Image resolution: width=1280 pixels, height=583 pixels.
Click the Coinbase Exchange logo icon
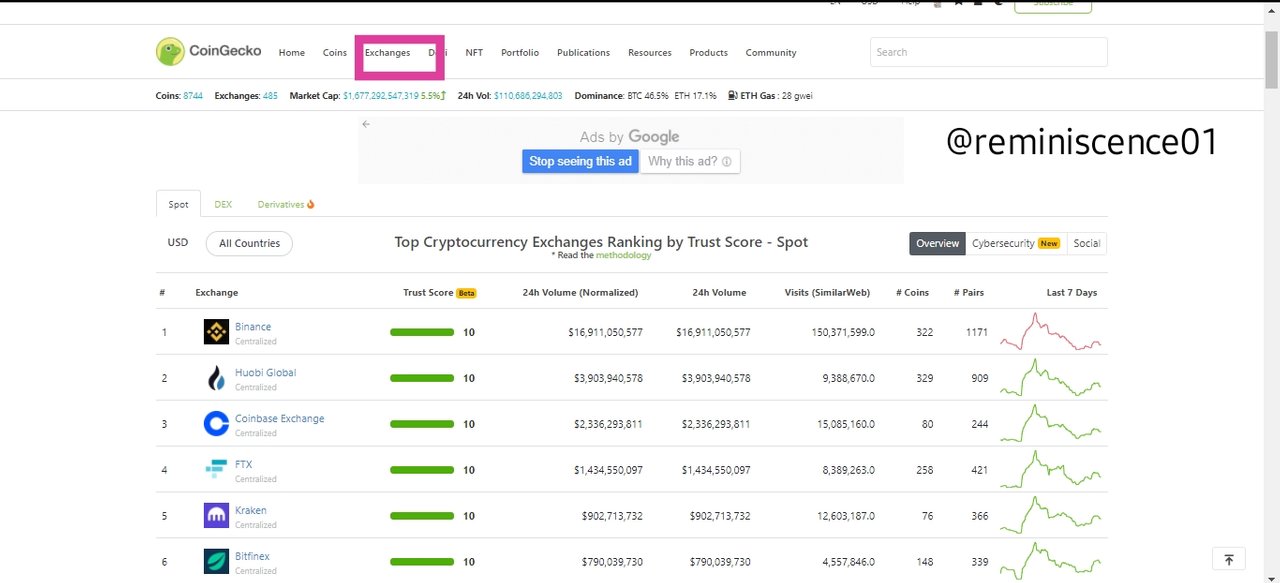coord(216,424)
